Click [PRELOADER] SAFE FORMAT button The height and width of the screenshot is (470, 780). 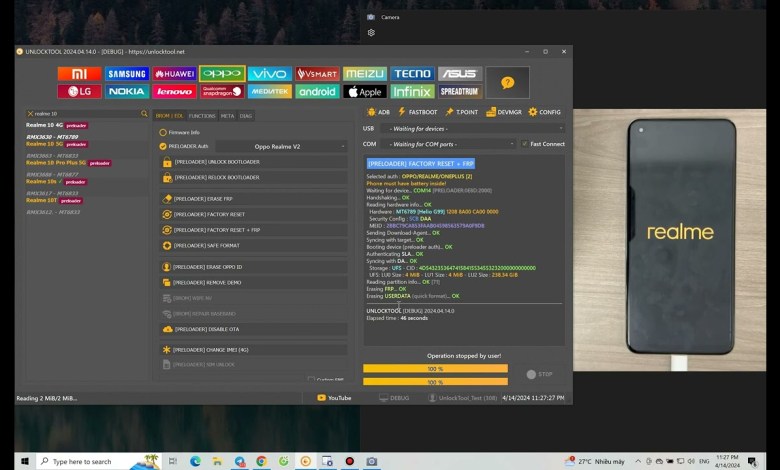[254, 246]
